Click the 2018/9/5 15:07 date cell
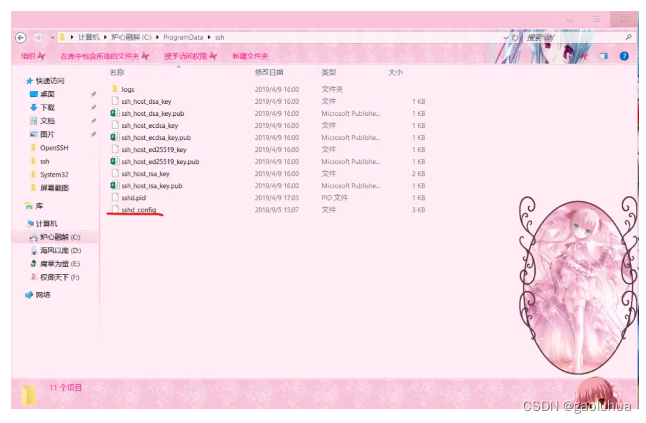 276,210
